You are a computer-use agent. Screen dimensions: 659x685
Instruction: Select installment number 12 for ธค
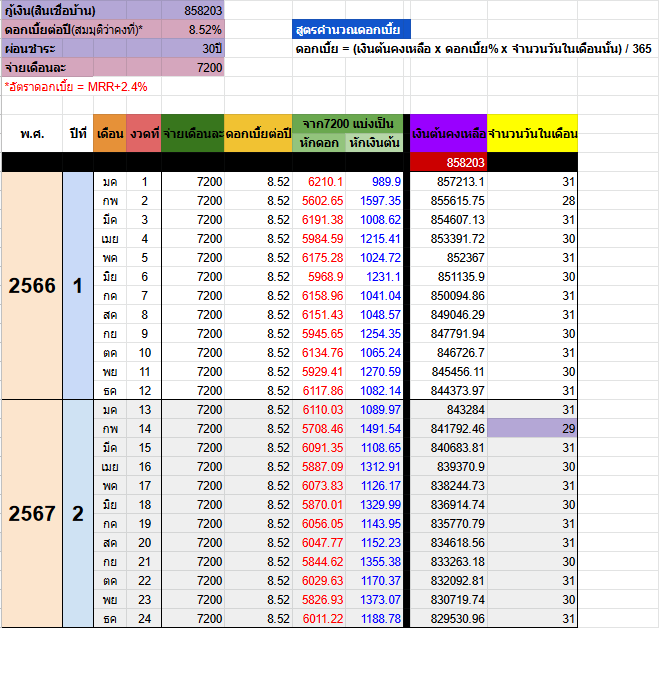[144, 391]
